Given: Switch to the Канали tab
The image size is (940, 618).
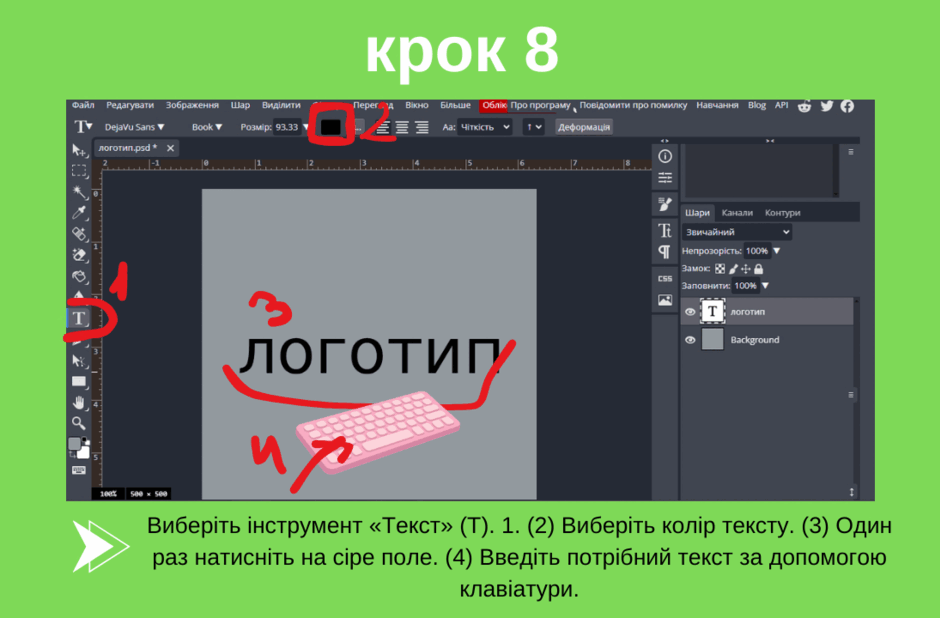Looking at the screenshot, I should tap(737, 213).
